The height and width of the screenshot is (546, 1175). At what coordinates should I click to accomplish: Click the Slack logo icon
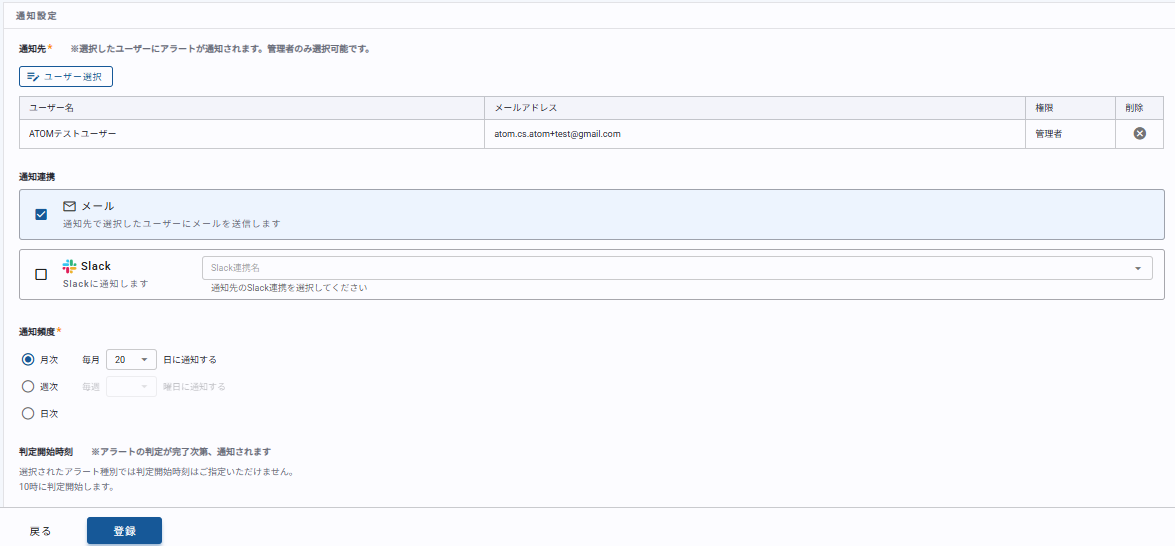tap(69, 266)
